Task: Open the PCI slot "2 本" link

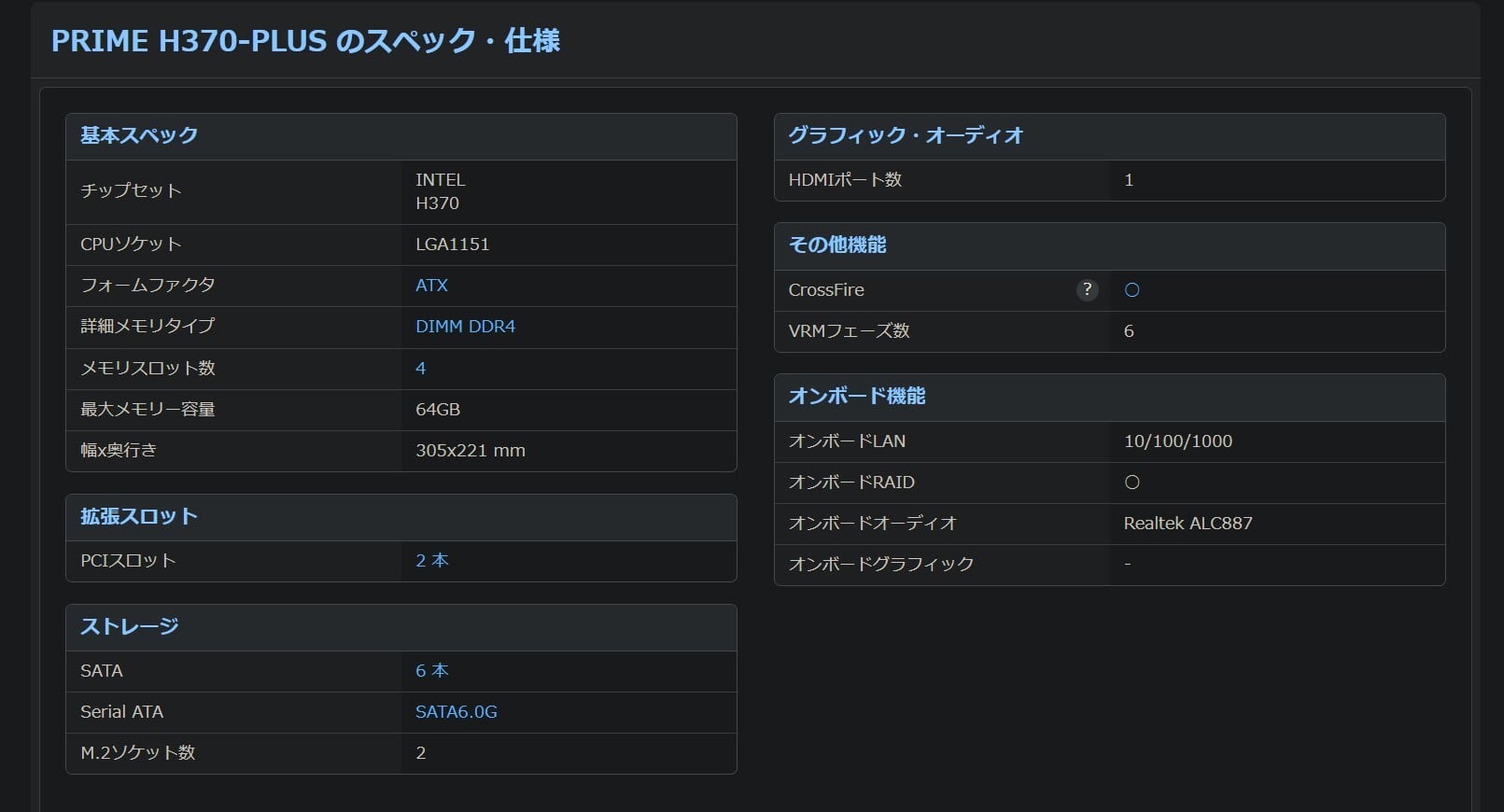Action: point(431,560)
